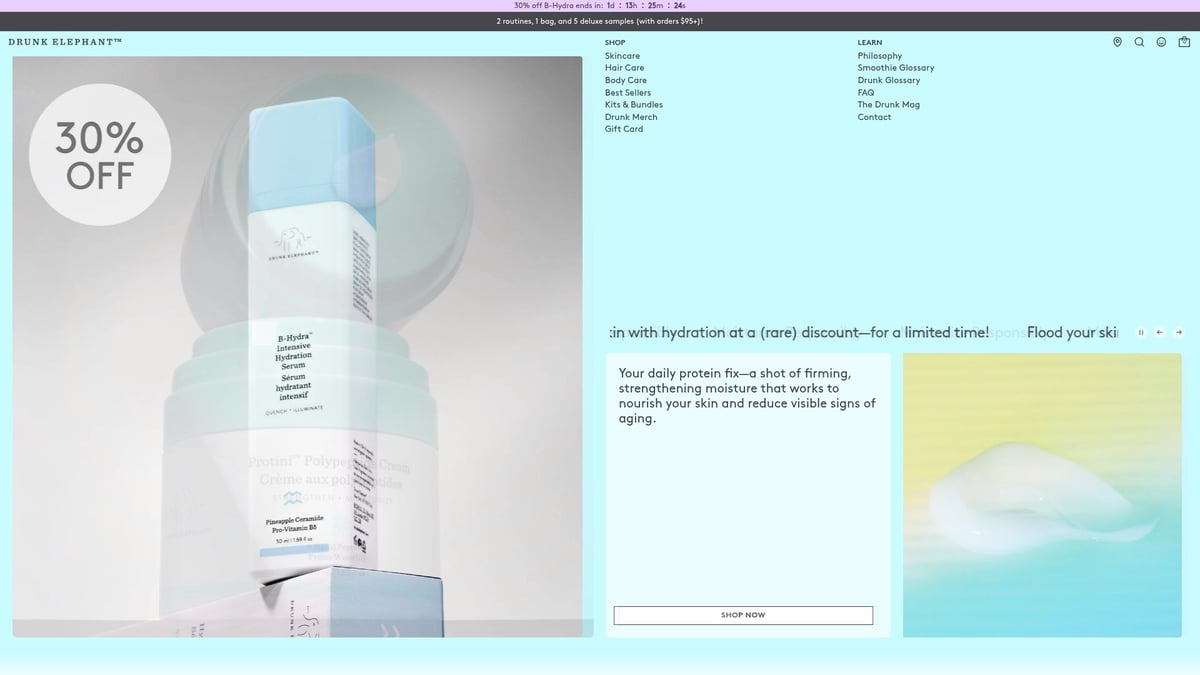Read the Philosophy page
Viewport: 1200px width, 675px height.
pyautogui.click(x=879, y=56)
